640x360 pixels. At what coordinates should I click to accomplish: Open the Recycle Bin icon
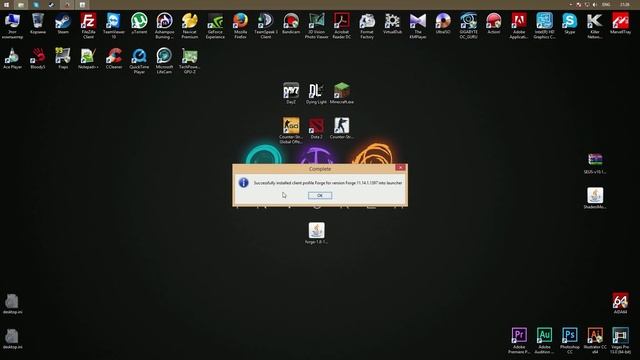click(x=38, y=23)
